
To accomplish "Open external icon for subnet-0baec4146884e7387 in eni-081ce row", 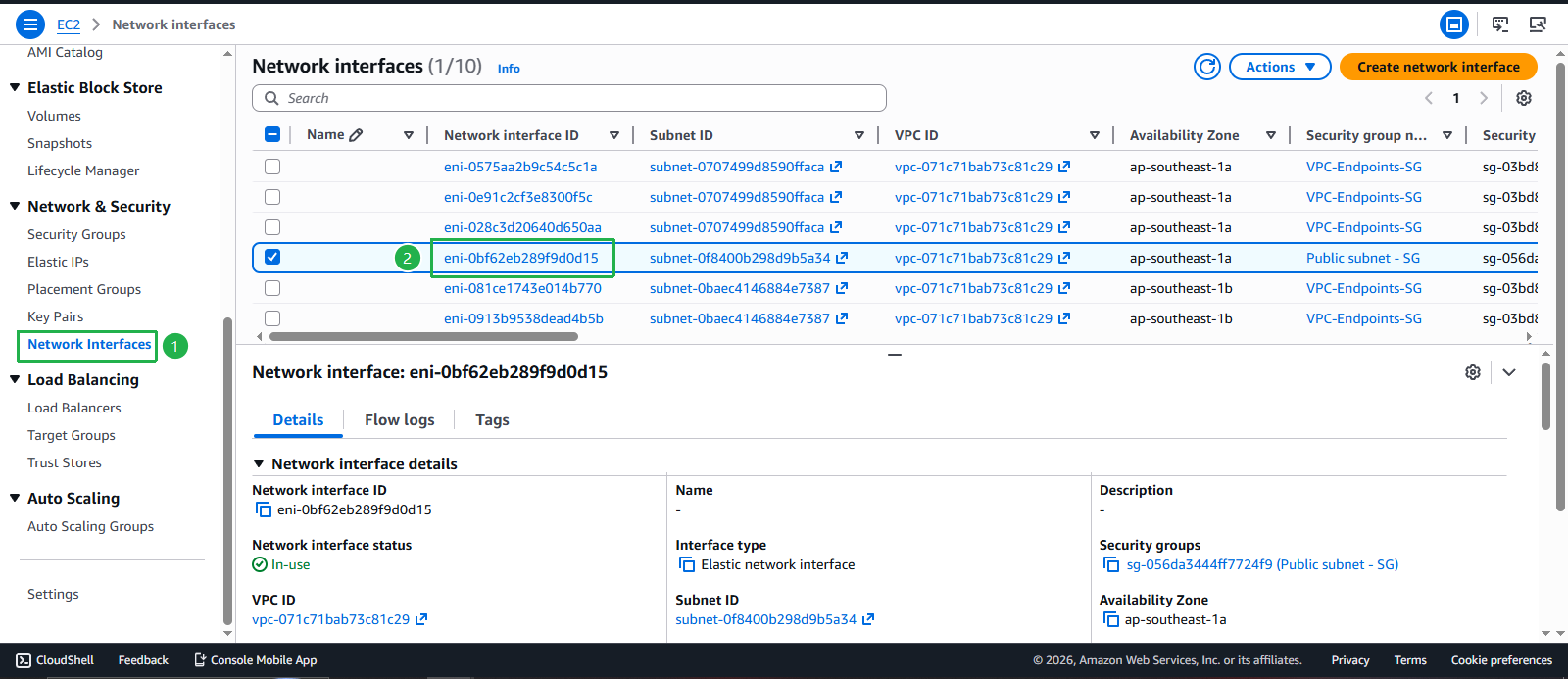I will click(842, 288).
